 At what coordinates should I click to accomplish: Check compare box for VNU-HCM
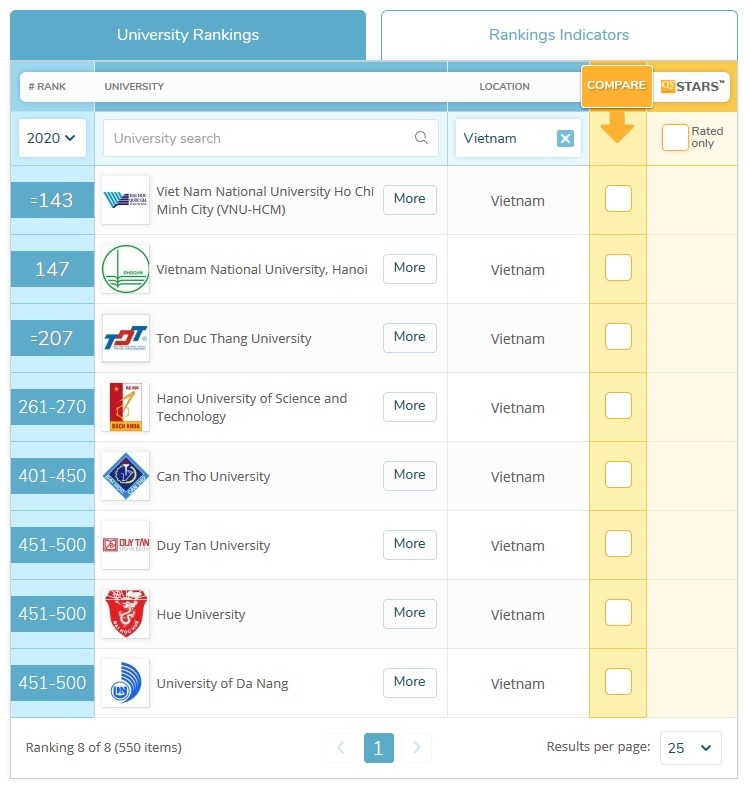click(x=618, y=199)
